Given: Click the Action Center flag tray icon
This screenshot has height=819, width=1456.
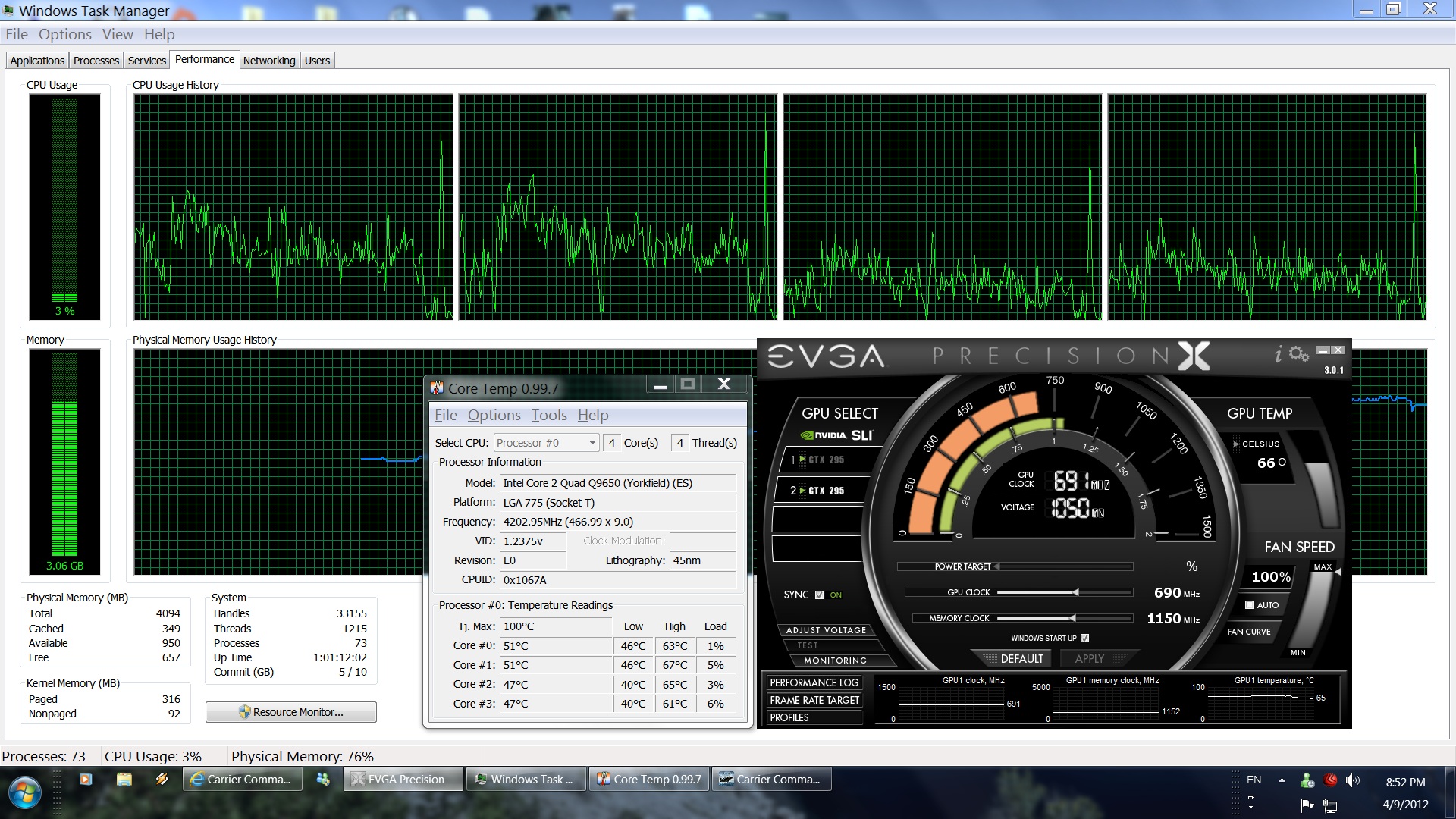Looking at the screenshot, I should point(1307,805).
